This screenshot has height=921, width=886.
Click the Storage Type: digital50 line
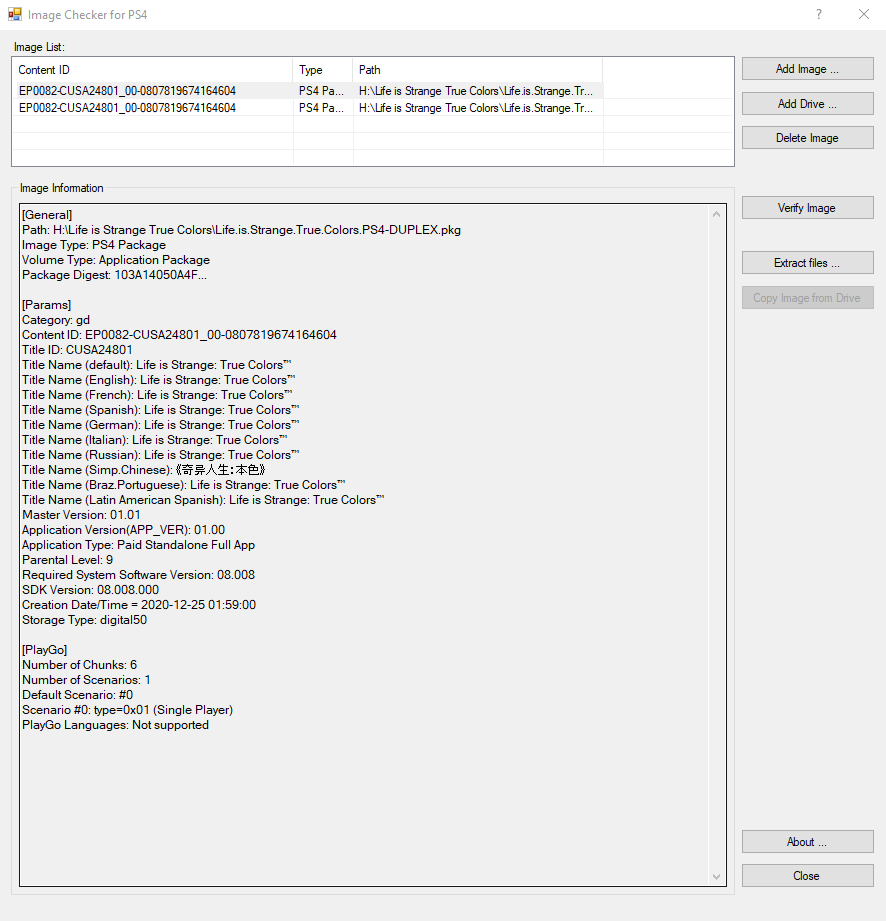(85, 620)
